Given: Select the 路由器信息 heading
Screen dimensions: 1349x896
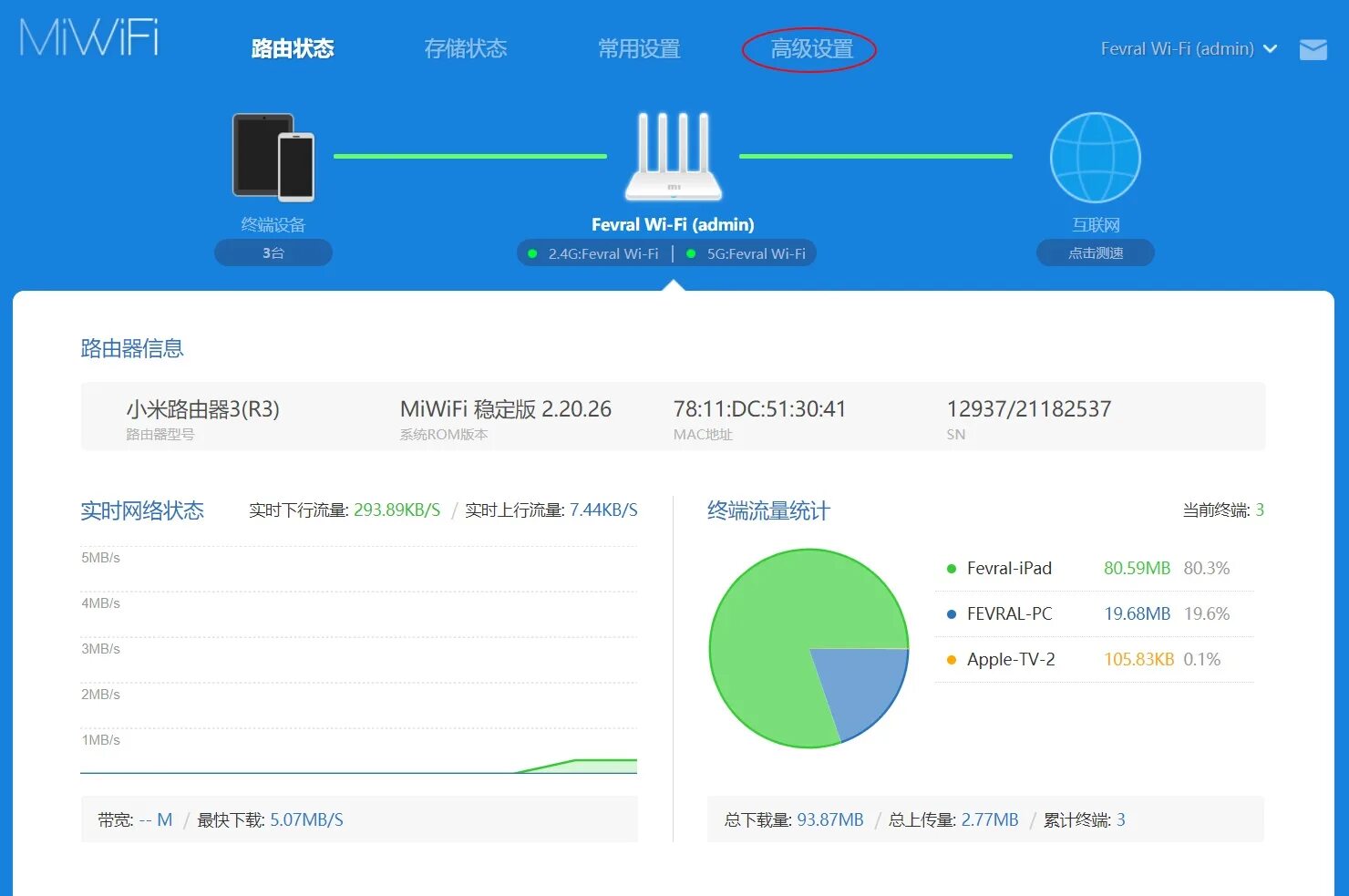Looking at the screenshot, I should click(132, 348).
